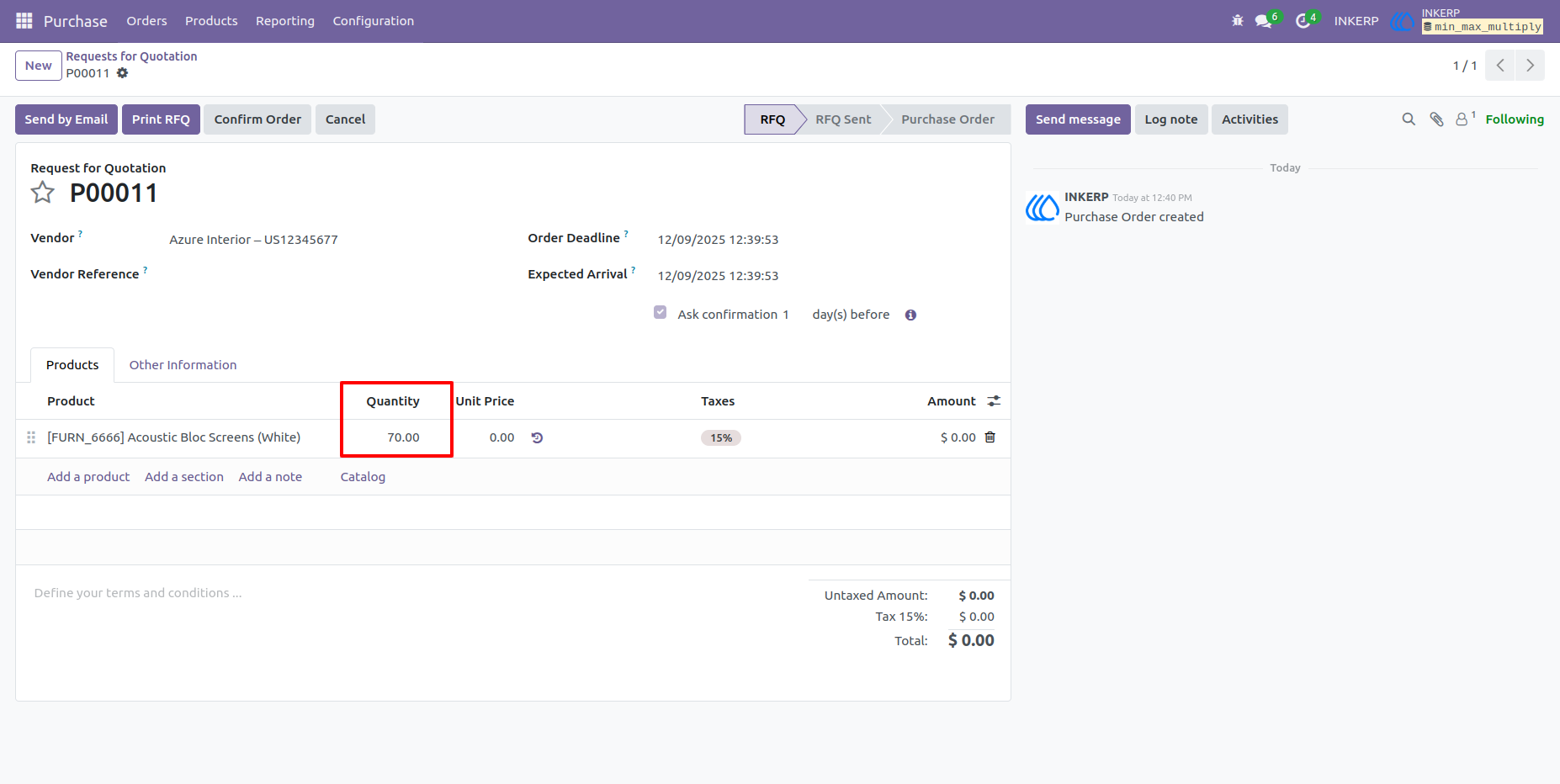
Task: Click the Following button
Action: [x=1515, y=119]
